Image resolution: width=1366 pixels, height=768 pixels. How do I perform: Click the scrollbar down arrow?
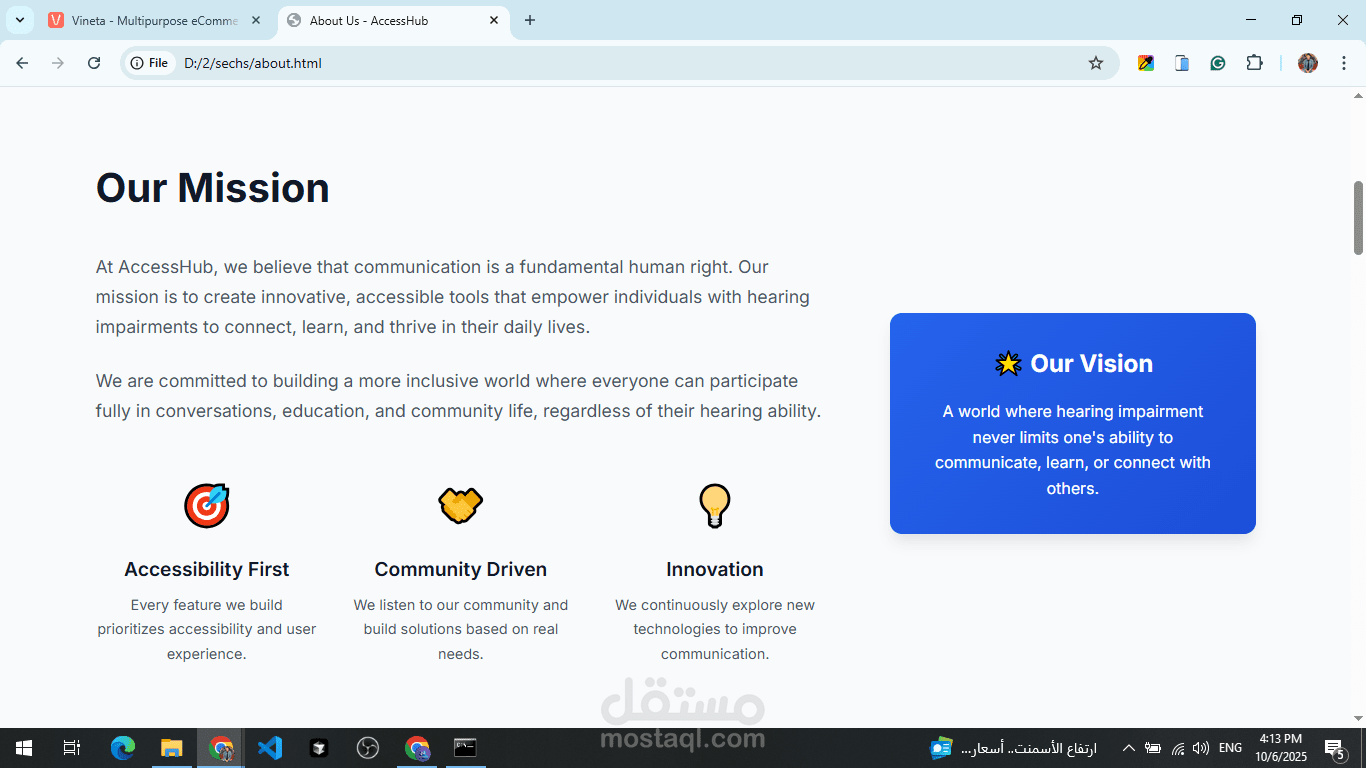1358,719
